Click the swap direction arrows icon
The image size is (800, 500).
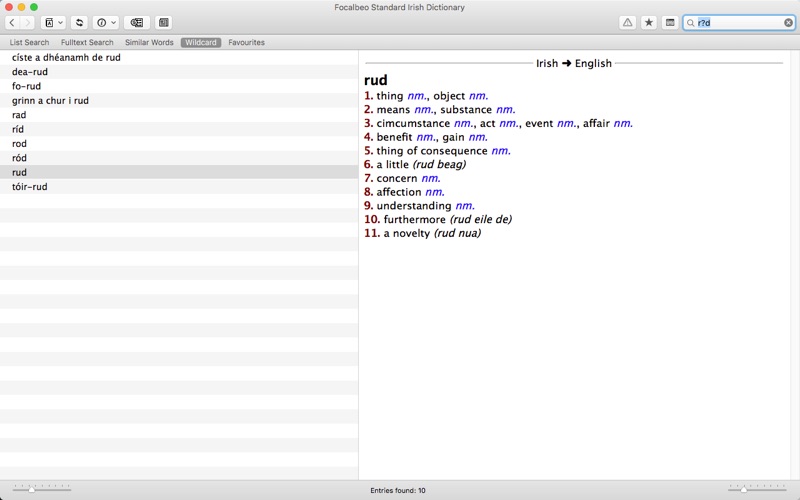[x=79, y=22]
